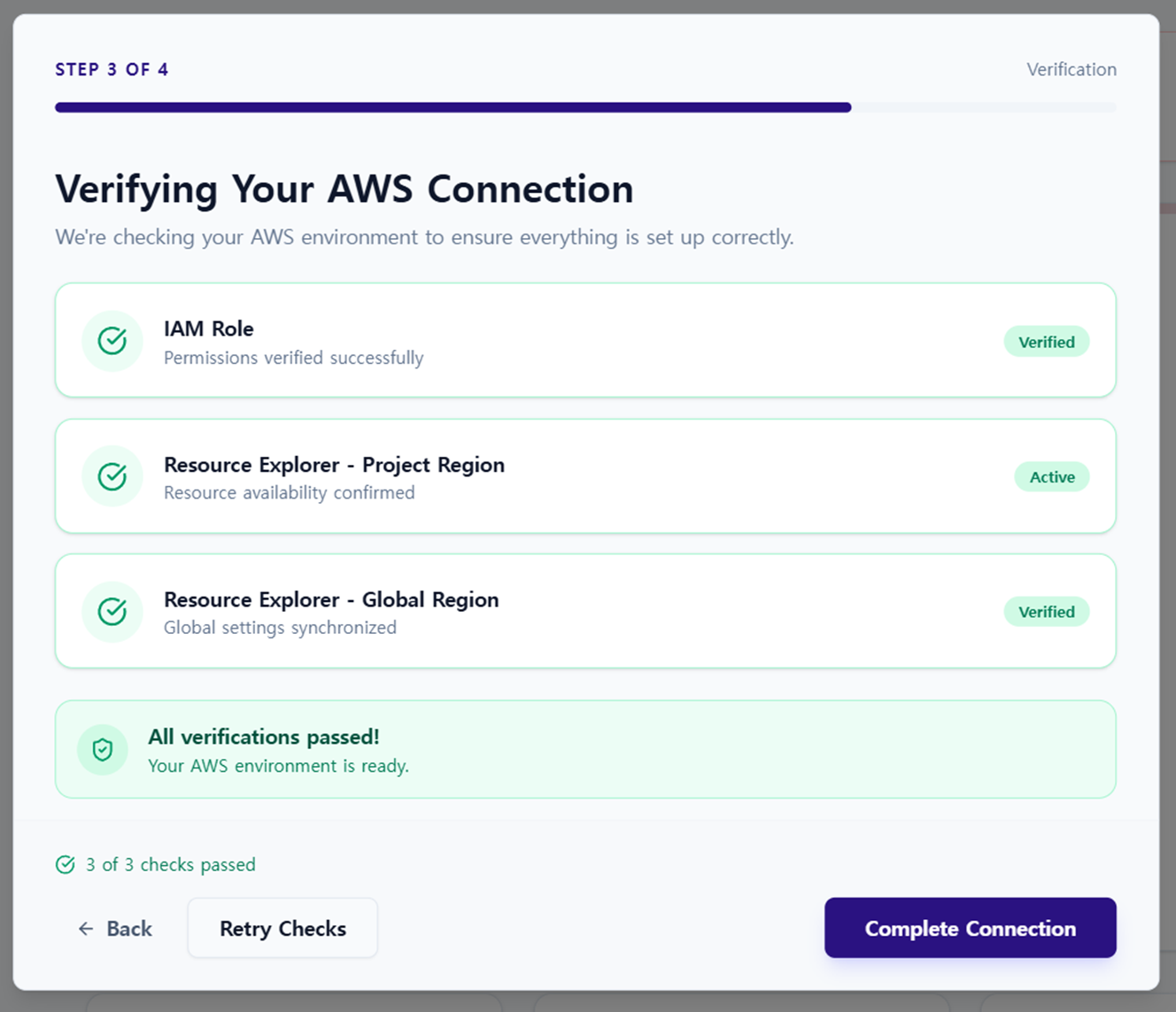Click the shield icon beside All verifications passed
The width and height of the screenshot is (1176, 1012).
103,750
